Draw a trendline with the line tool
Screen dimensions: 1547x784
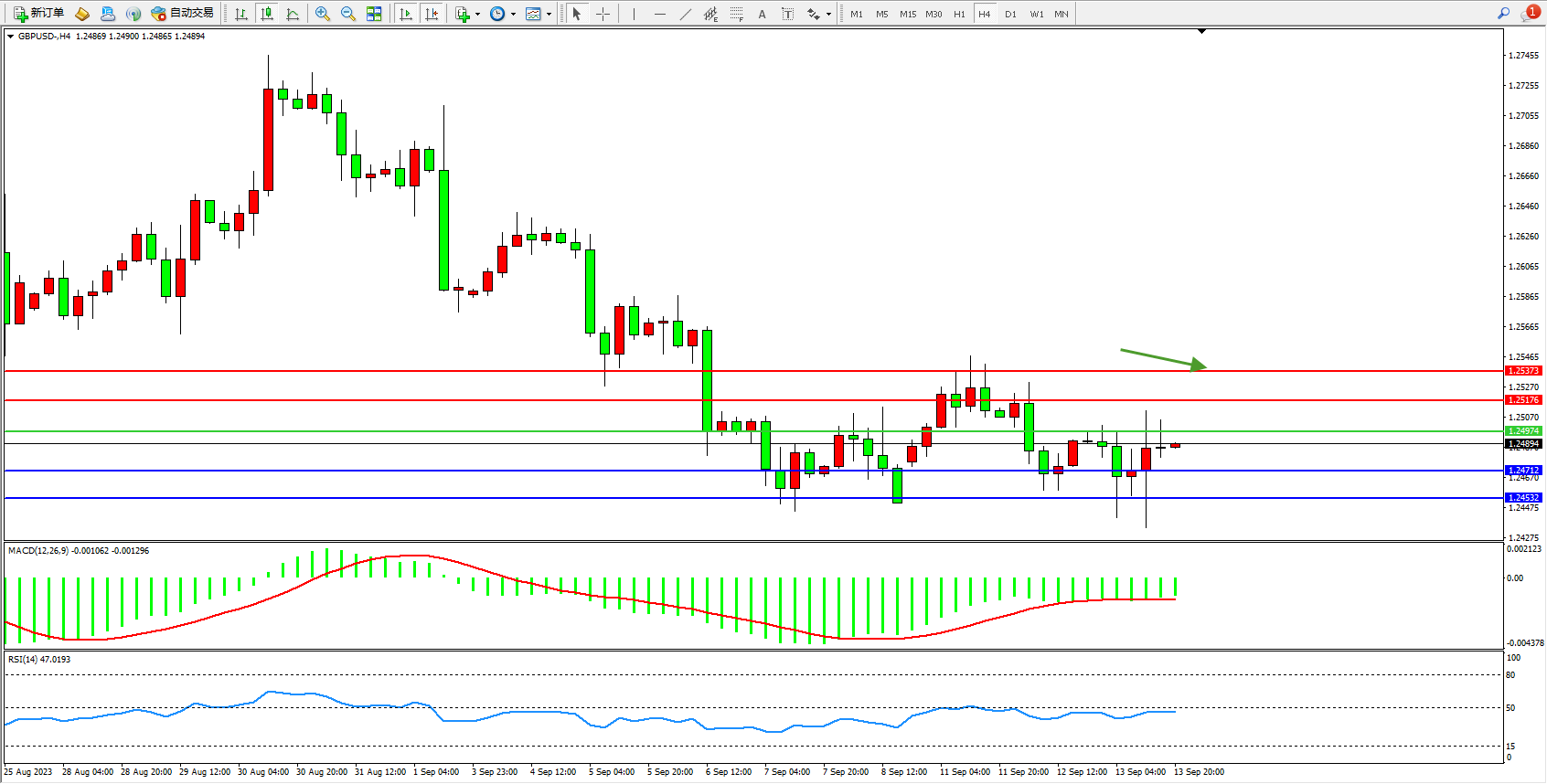pyautogui.click(x=686, y=14)
